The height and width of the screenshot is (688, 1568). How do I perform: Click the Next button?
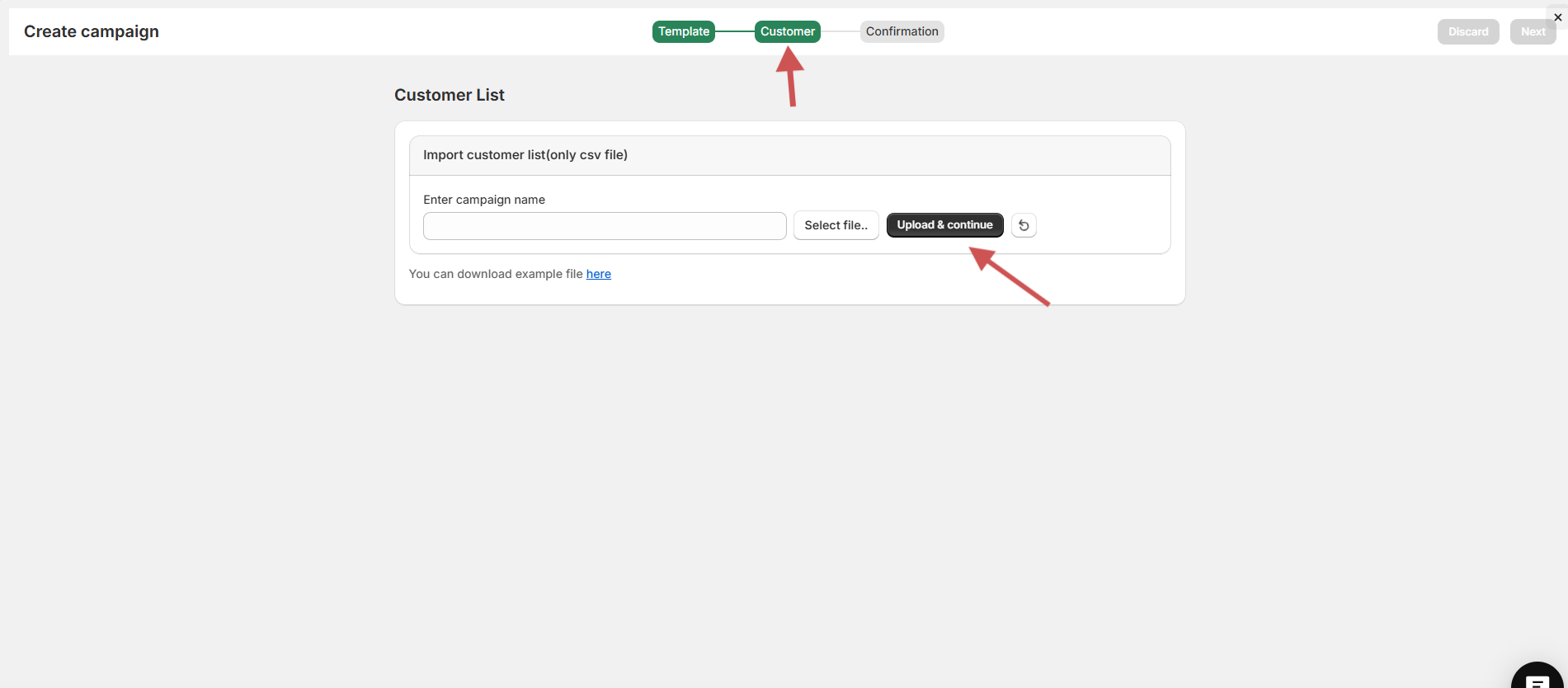pos(1533,32)
